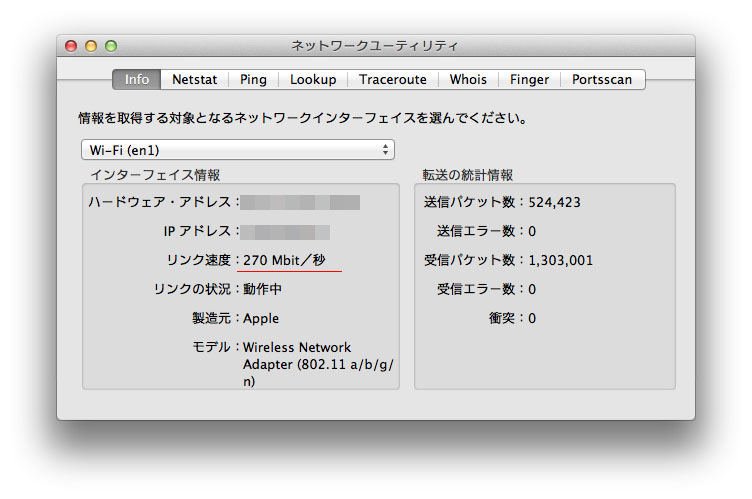Click the 270 Mbit/秒 link speed value
This screenshot has height=499, width=752.
[x=284, y=260]
